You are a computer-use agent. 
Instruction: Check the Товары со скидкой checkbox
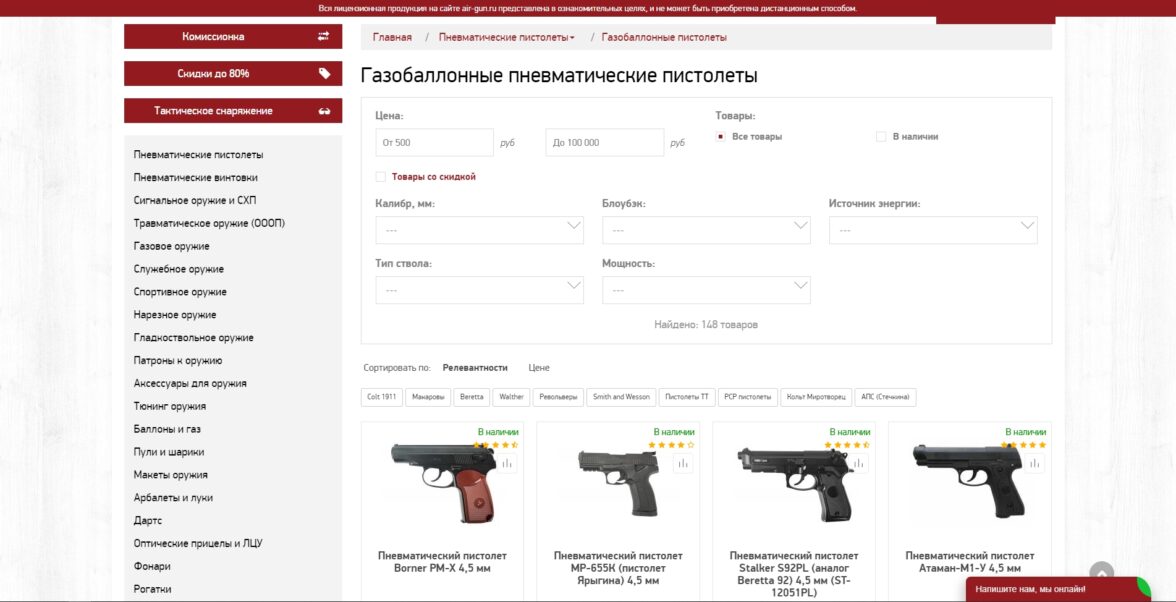(381, 177)
